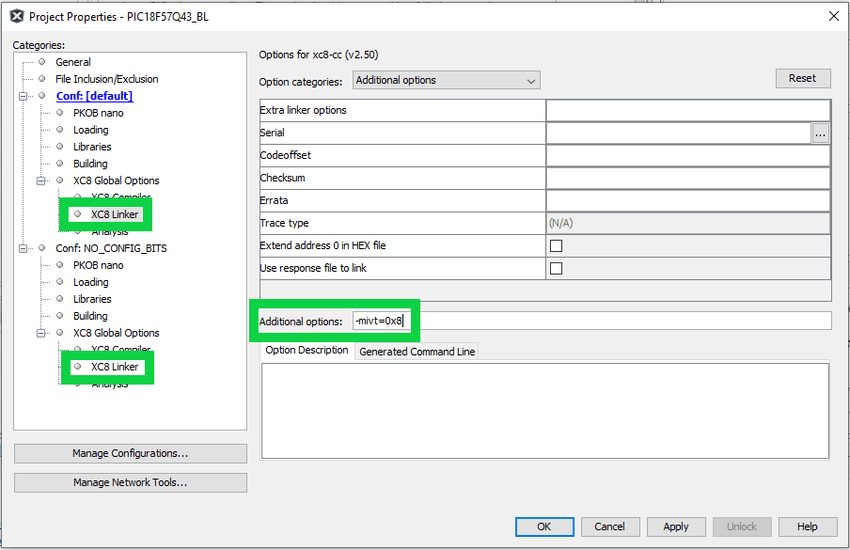Viewport: 850px width, 550px height.
Task: Click into the Additional options text field
Action: [620, 321]
